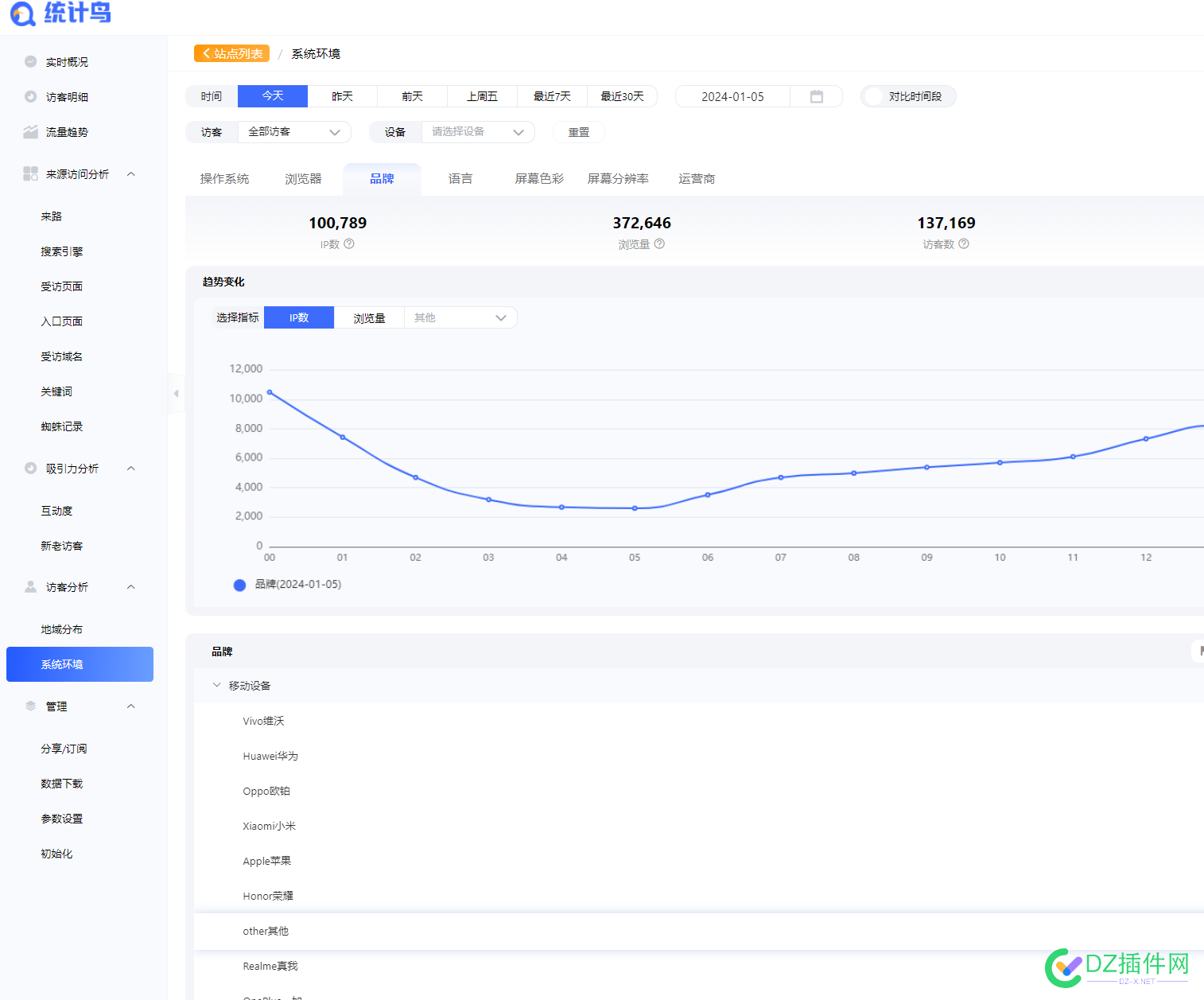Click help icon next to IP数
Viewport: 1204px width, 1000px height.
(x=349, y=243)
